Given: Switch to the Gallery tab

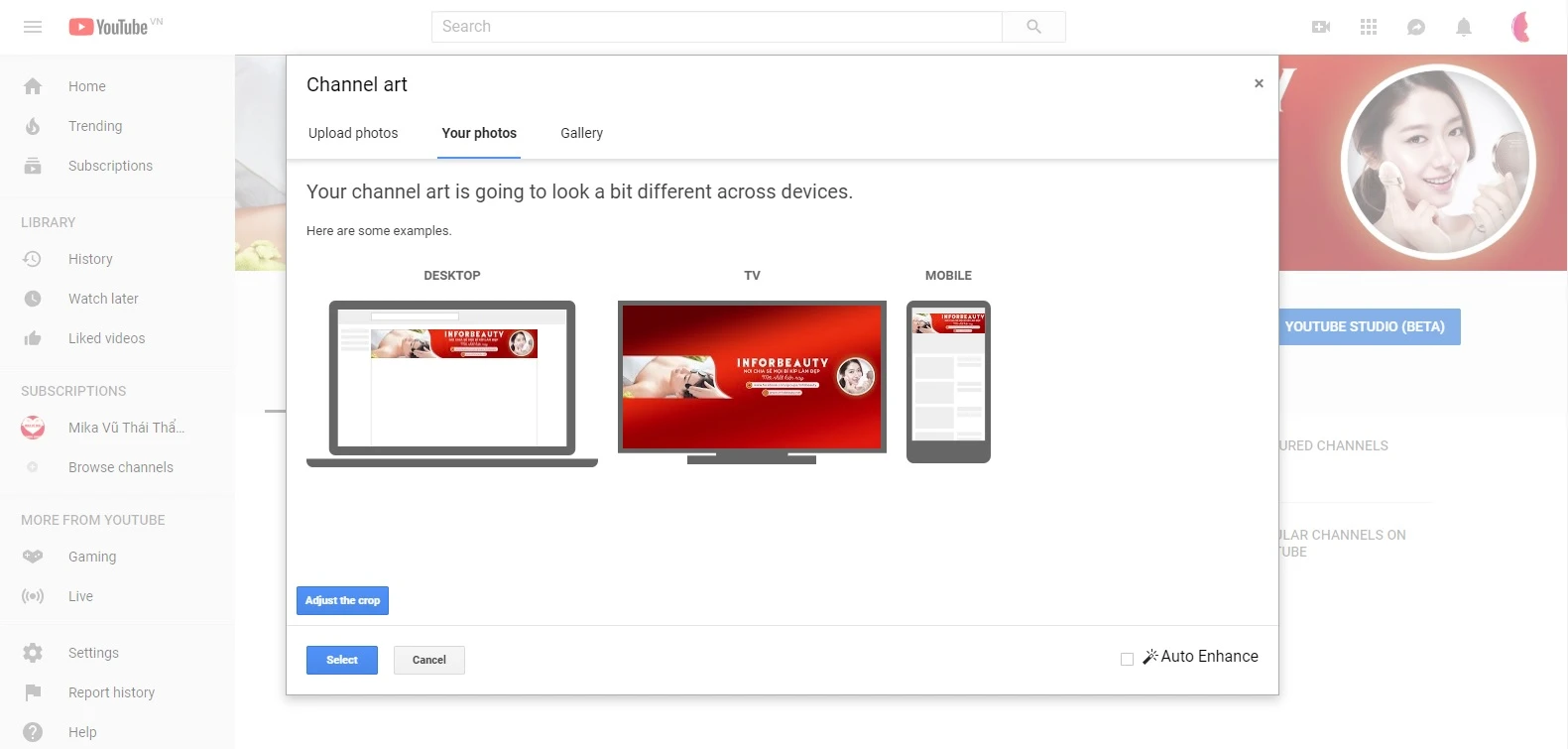Looking at the screenshot, I should click(581, 133).
